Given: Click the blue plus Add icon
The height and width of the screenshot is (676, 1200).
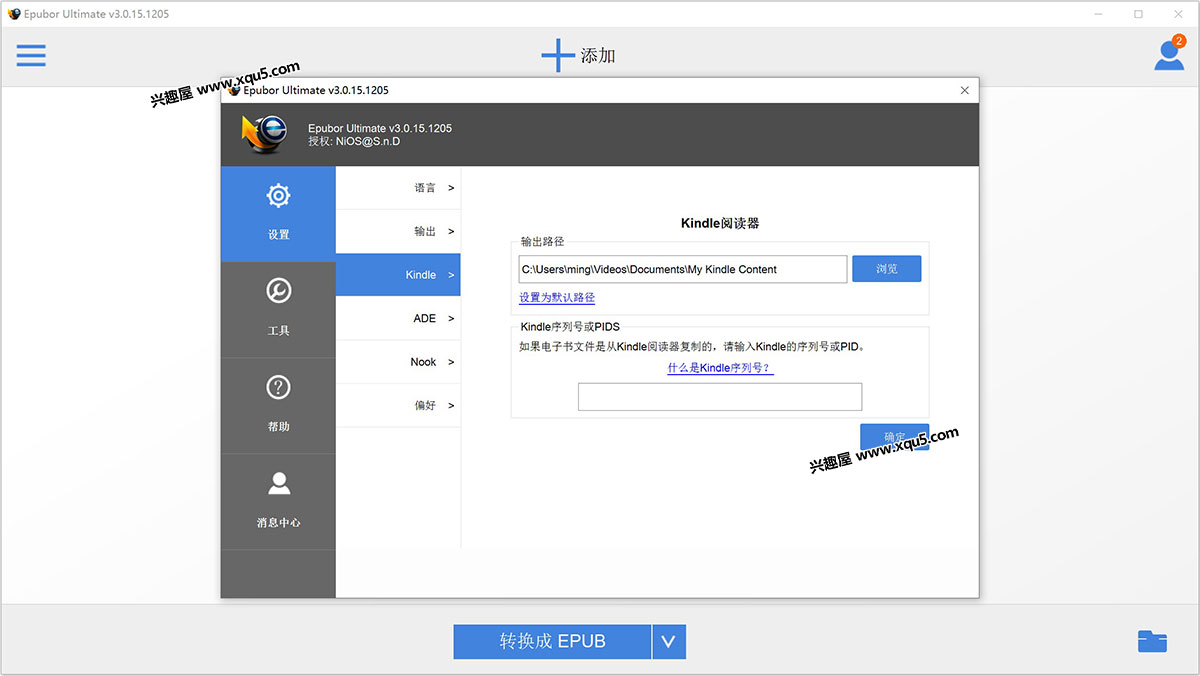Looking at the screenshot, I should point(557,55).
